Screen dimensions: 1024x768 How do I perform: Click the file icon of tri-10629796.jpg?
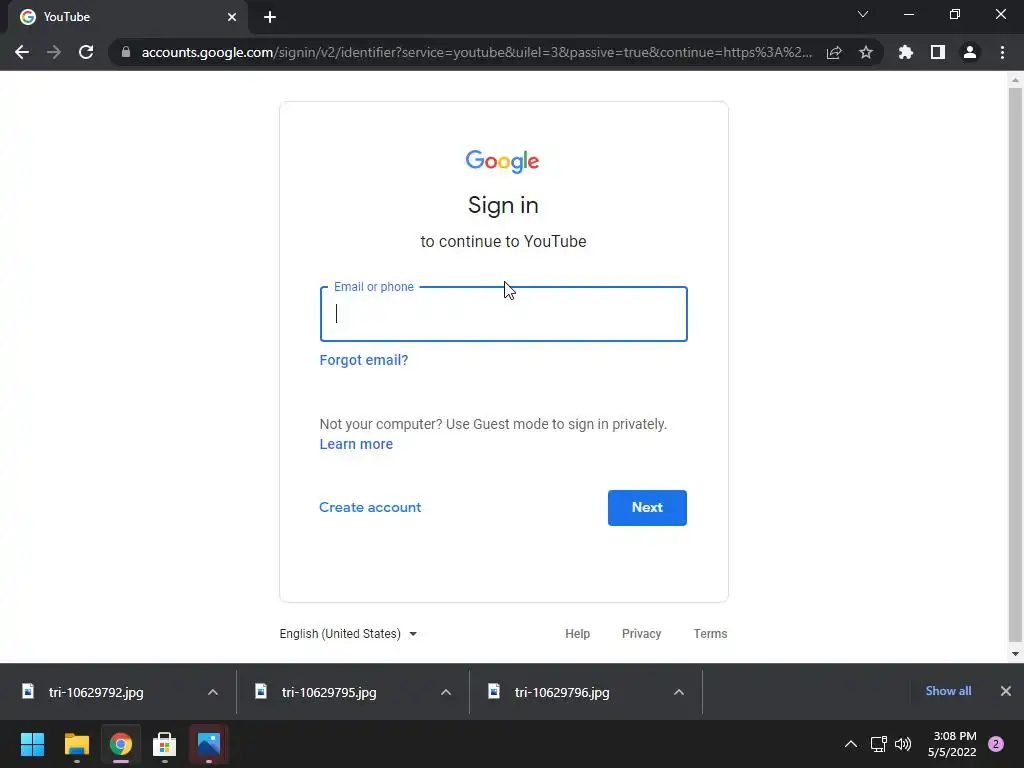tap(494, 692)
